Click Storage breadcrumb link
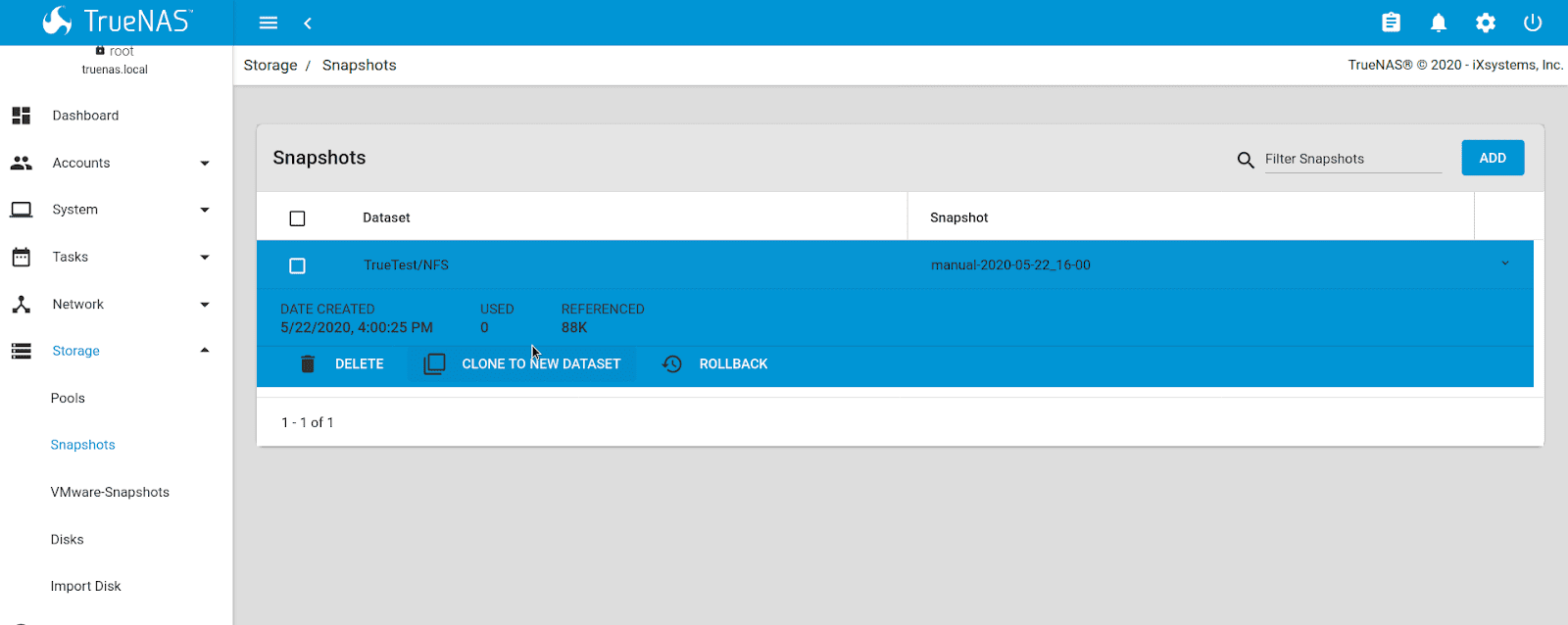 tap(270, 65)
